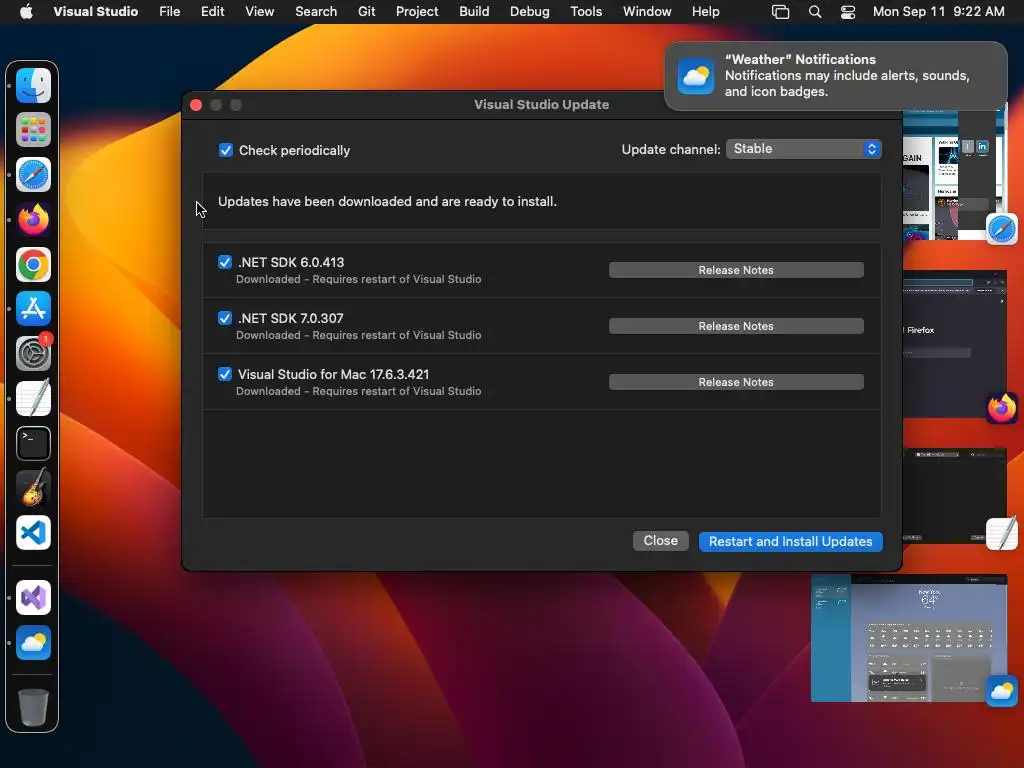
Task: Click Restart and Install Updates
Action: 790,541
